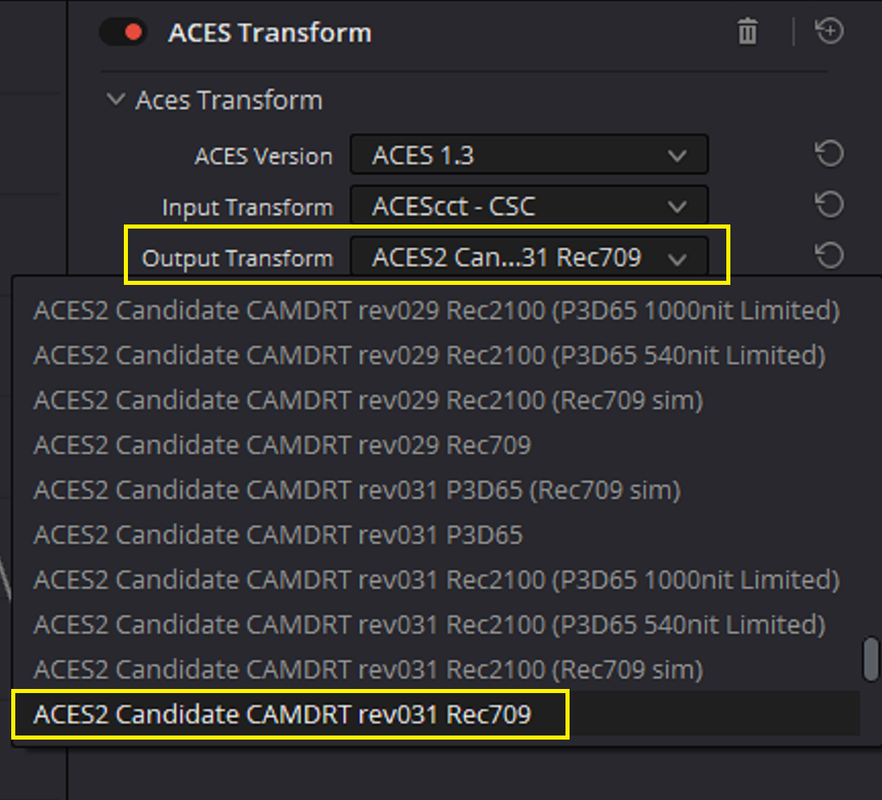
Task: Click the dropdown list scrollbar thumb
Action: [x=871, y=659]
